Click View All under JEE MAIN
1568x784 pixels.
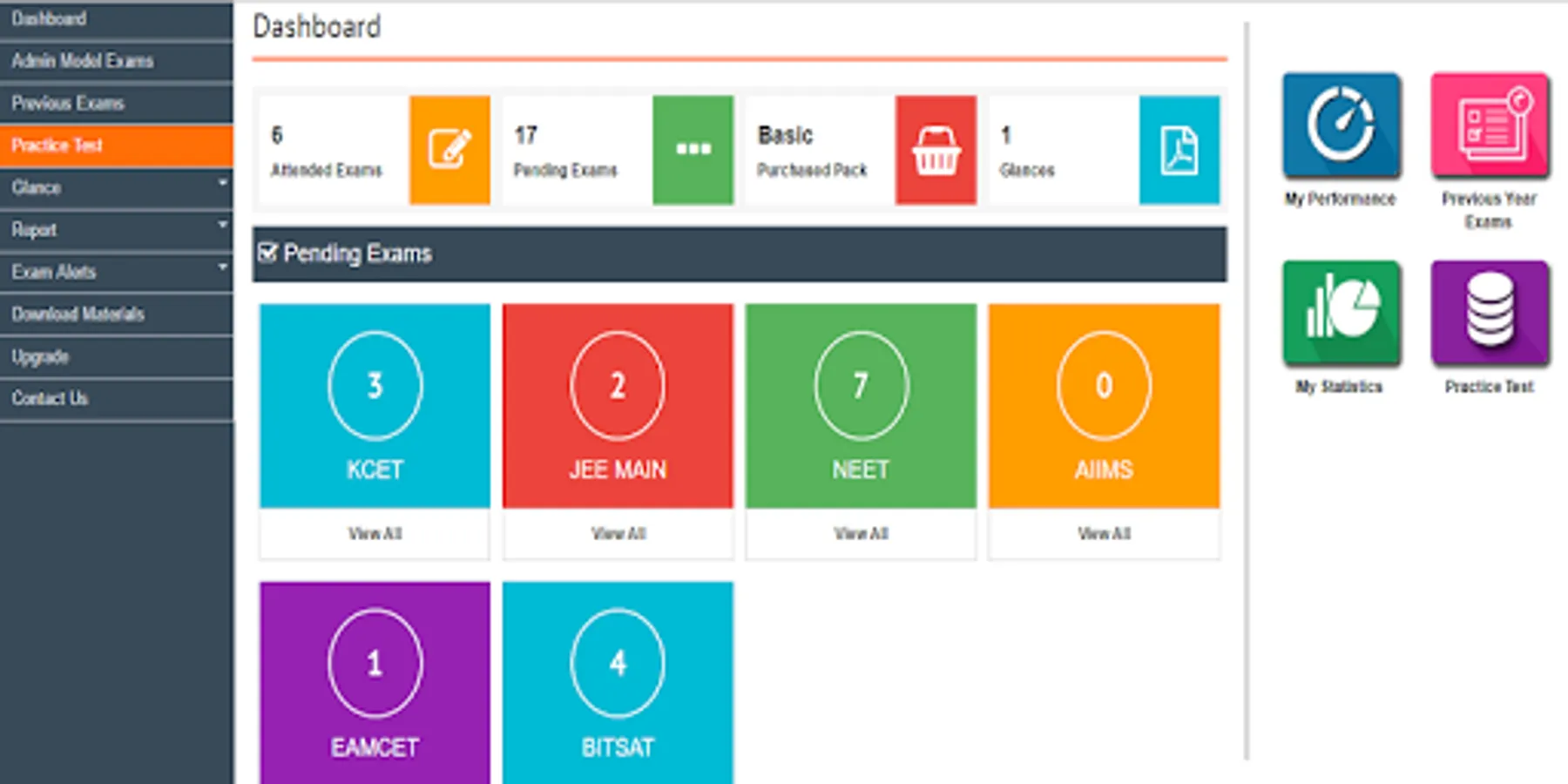618,533
